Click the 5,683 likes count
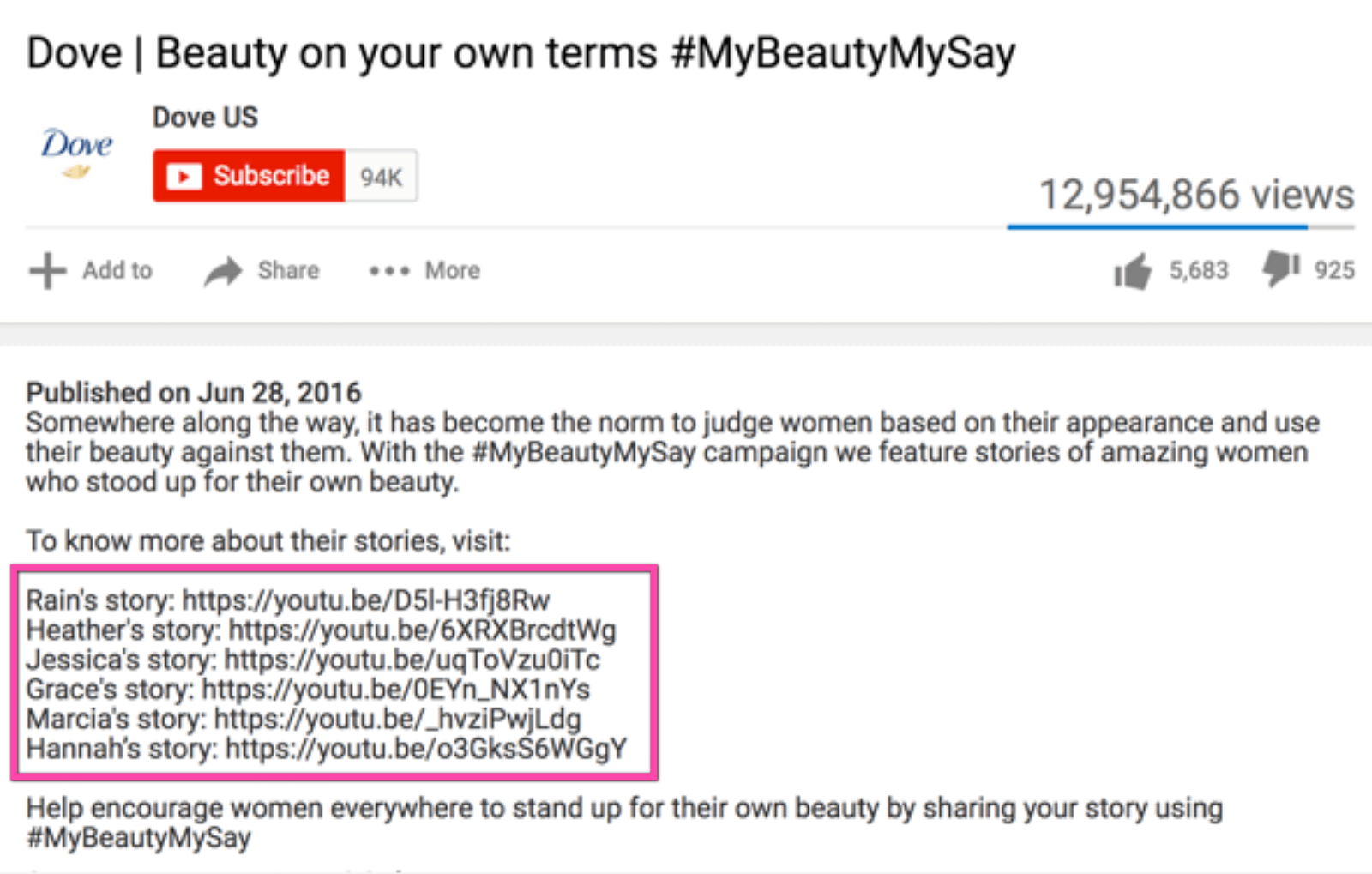1372x874 pixels. pyautogui.click(x=1199, y=270)
